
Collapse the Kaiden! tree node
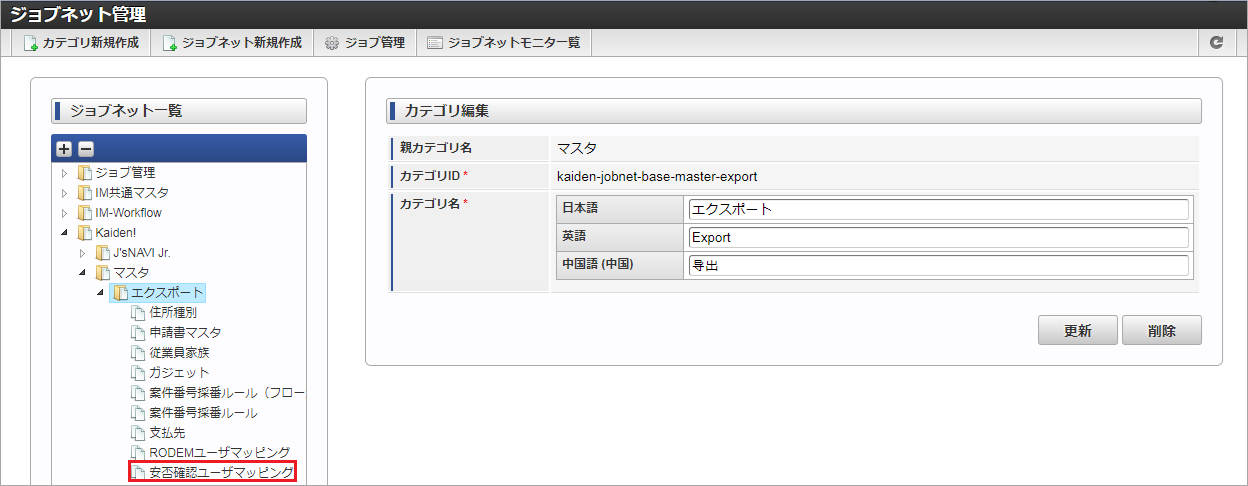(x=66, y=233)
